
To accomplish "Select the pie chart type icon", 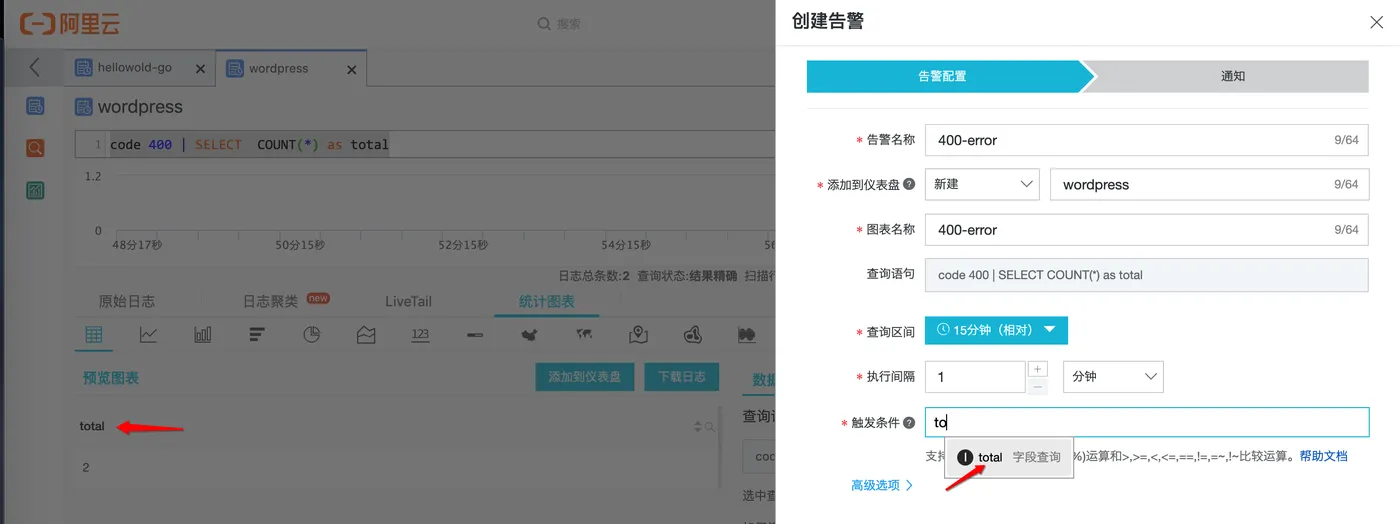I will pyautogui.click(x=312, y=335).
